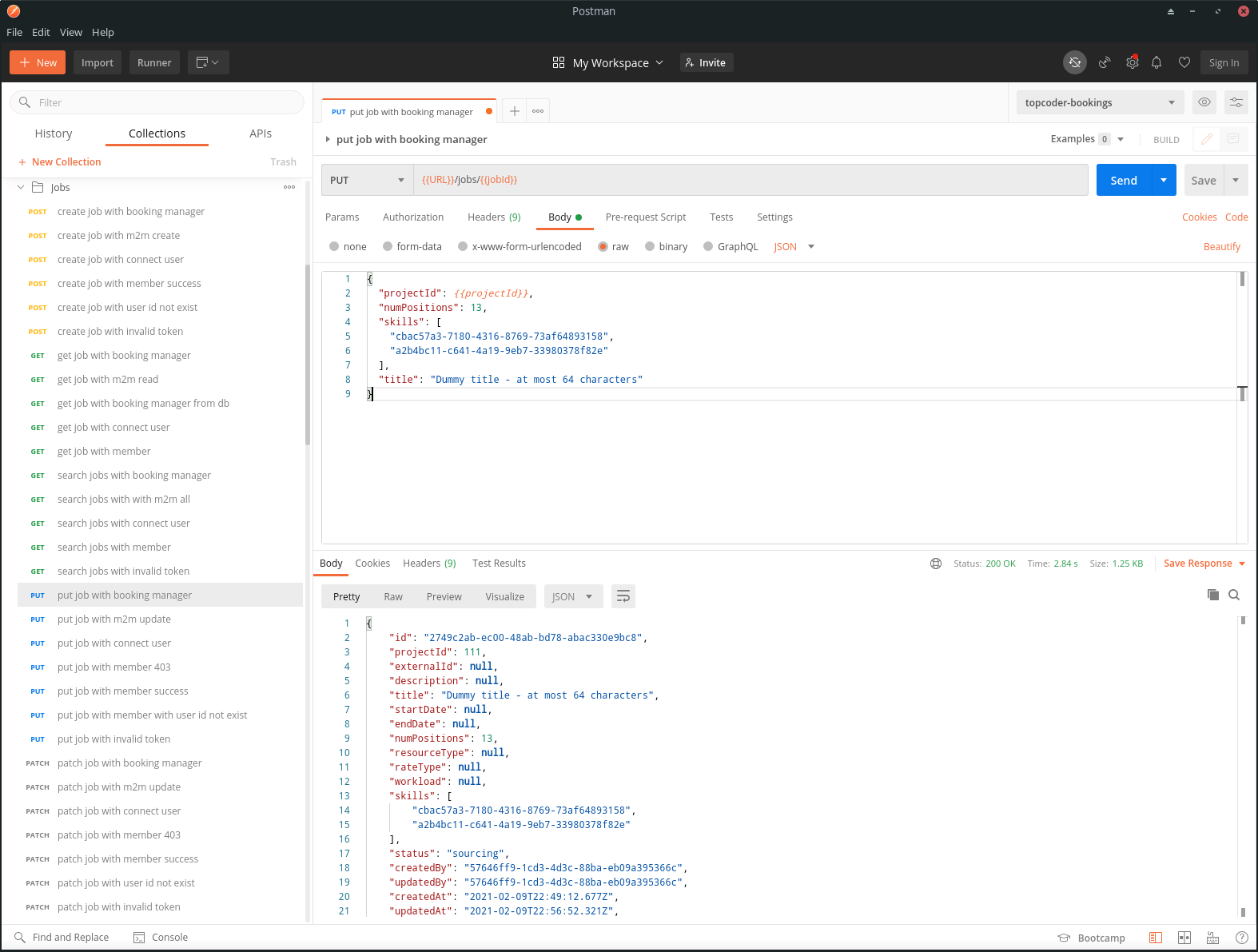Switch to single pane layout icon
Image resolution: width=1258 pixels, height=952 pixels.
pos(1155,938)
